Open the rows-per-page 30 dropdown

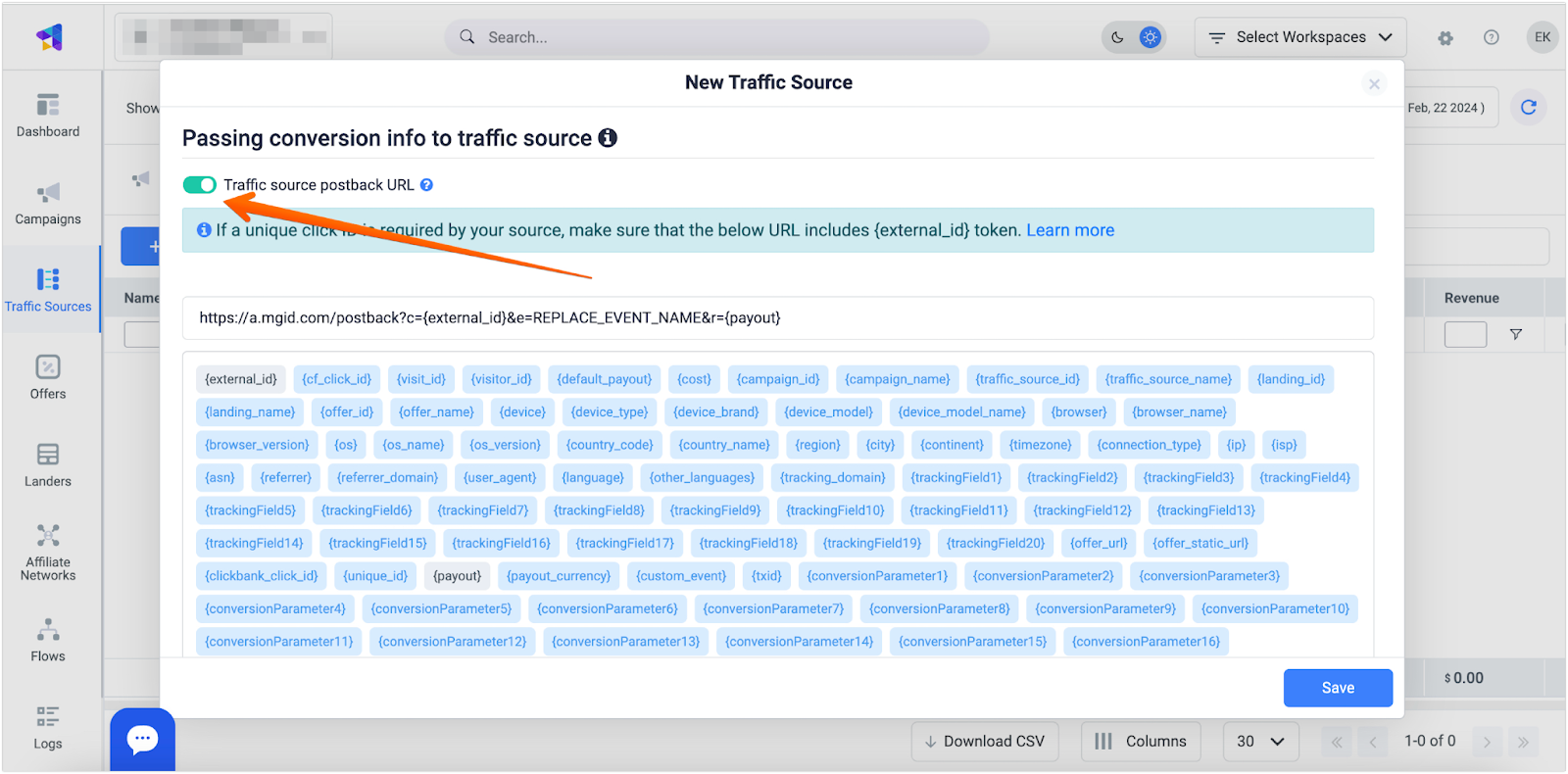[x=1260, y=742]
